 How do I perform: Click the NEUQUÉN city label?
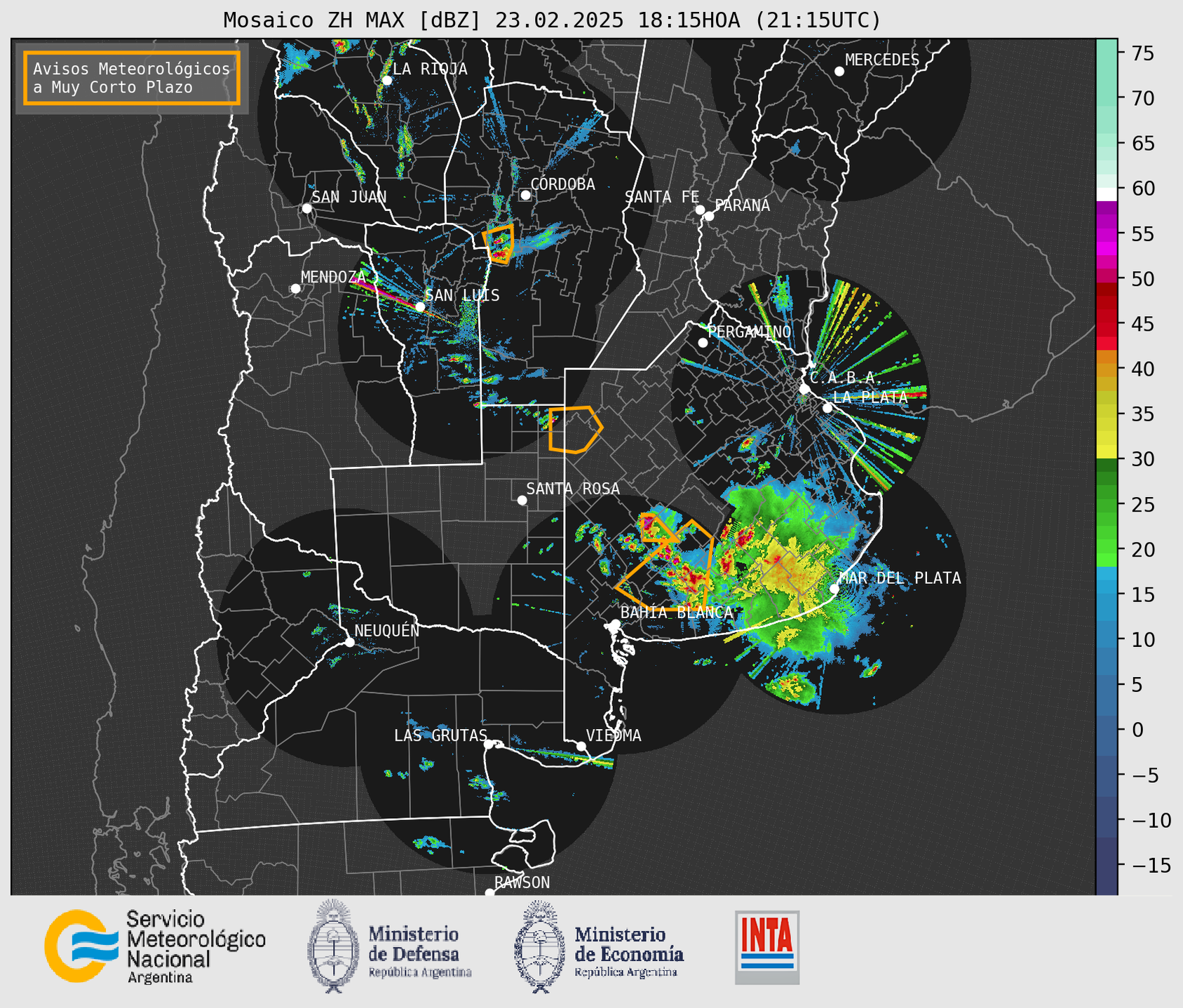(387, 630)
